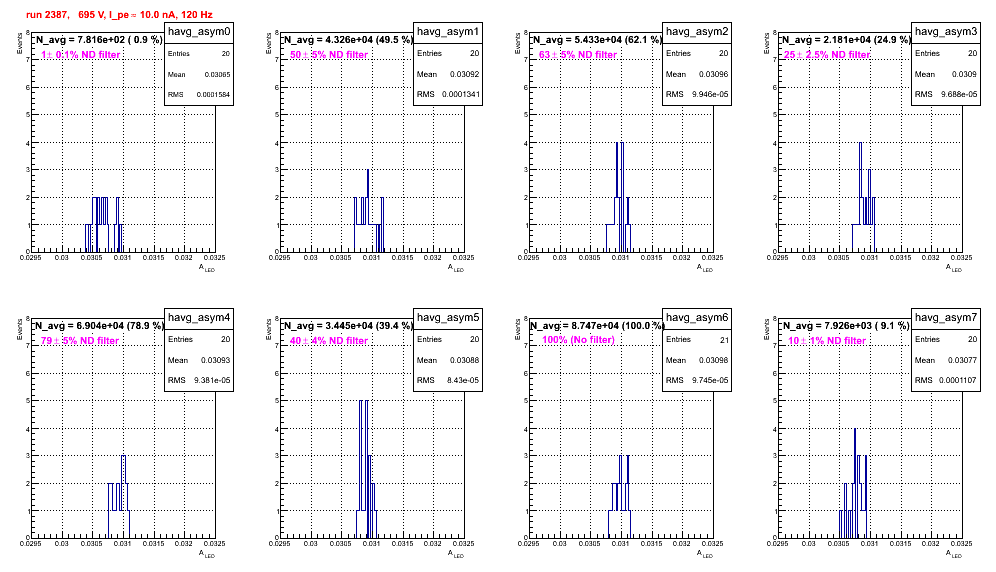Select the havg_asym1 stats box title
The height and width of the screenshot is (572, 996).
(x=448, y=31)
